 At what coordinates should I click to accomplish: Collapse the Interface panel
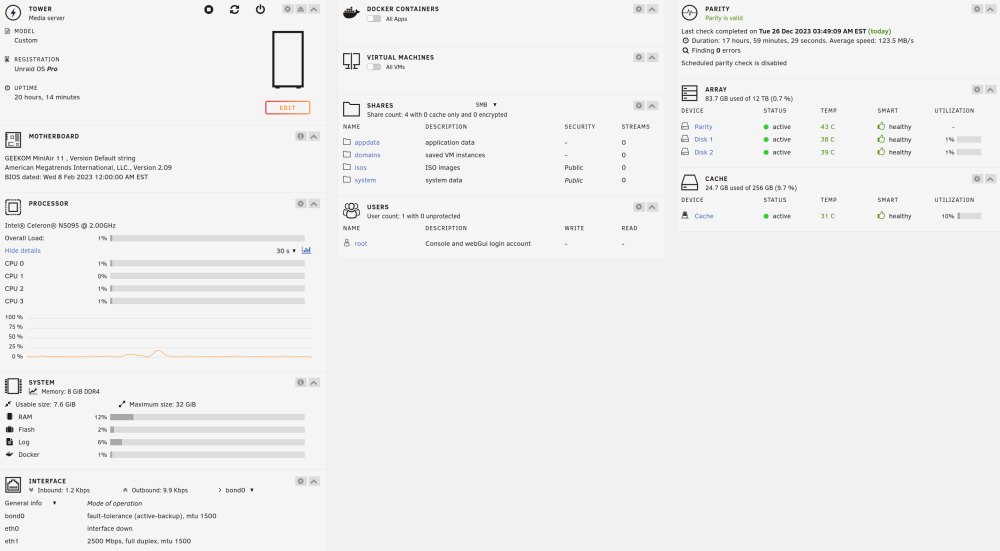click(x=314, y=481)
